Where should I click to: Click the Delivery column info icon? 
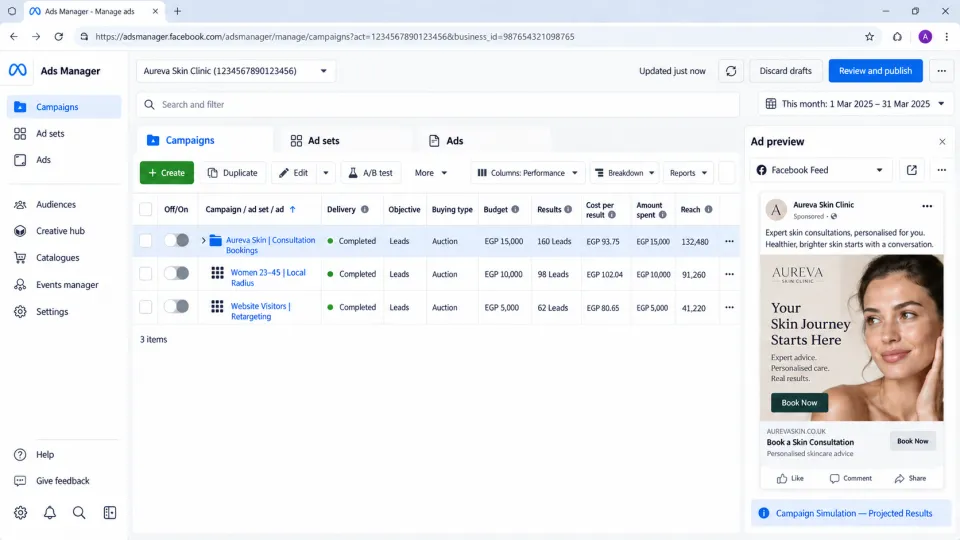(365, 209)
